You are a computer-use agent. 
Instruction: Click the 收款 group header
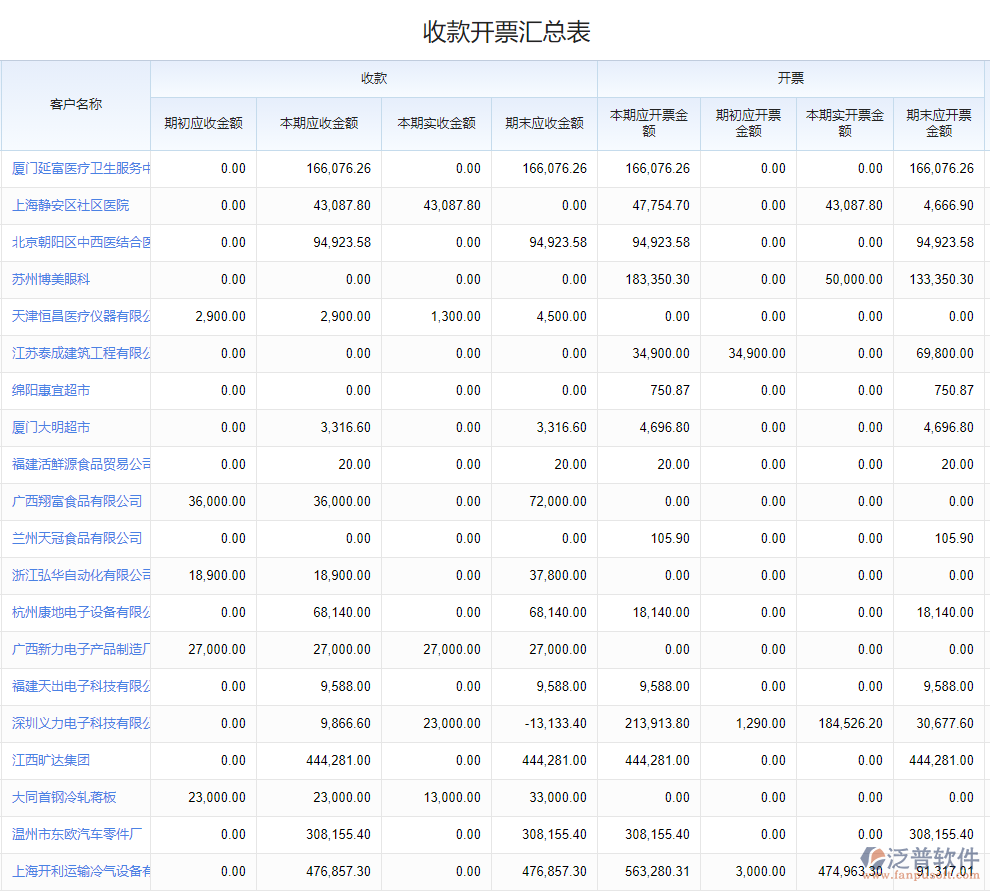(374, 78)
